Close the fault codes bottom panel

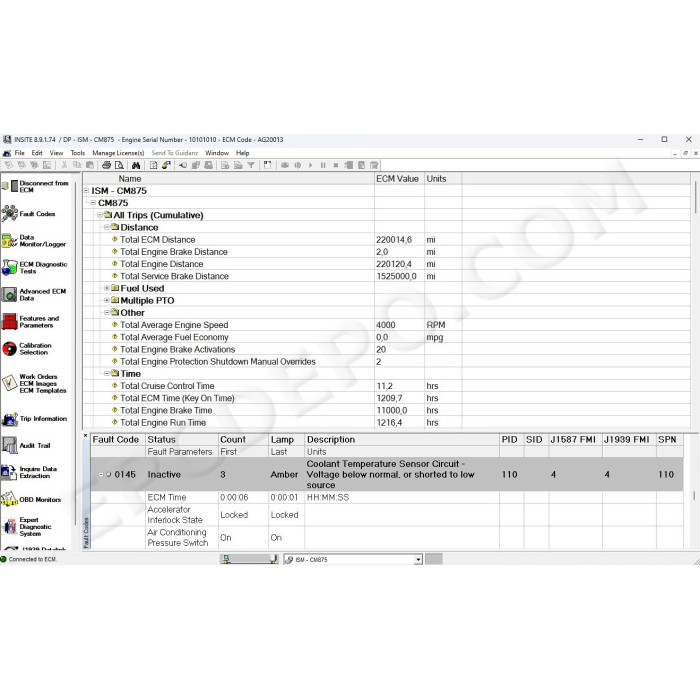86,436
